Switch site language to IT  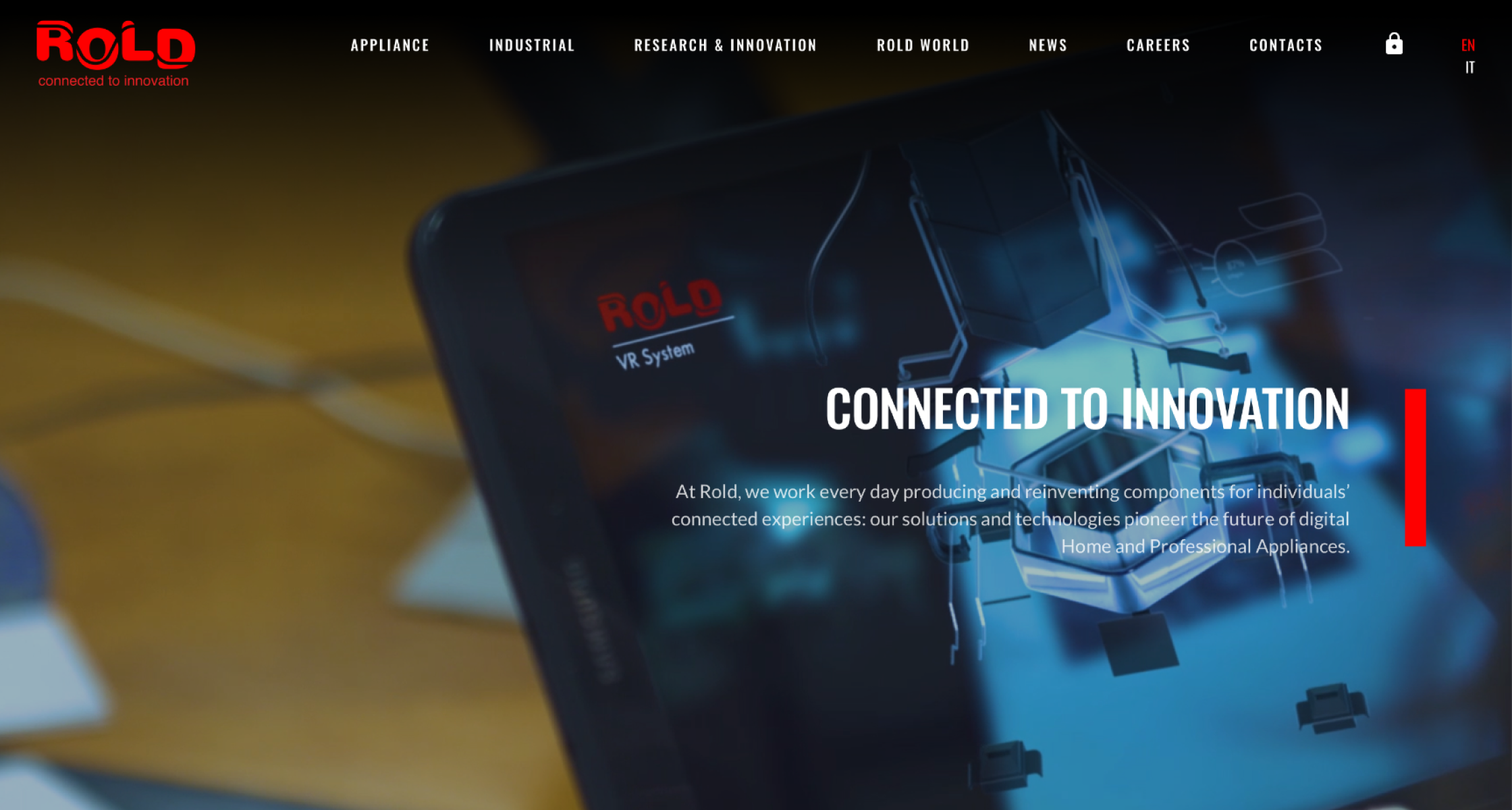pos(1470,67)
